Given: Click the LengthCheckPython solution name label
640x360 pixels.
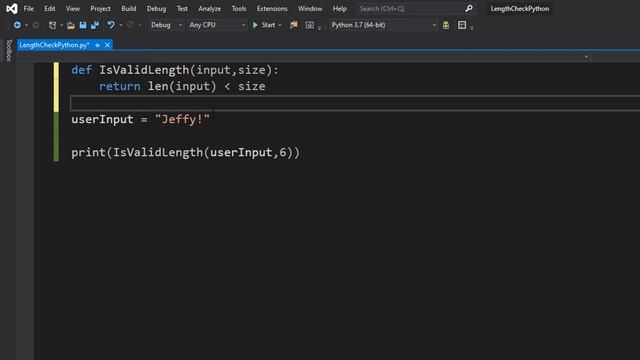Looking at the screenshot, I should [x=520, y=9].
